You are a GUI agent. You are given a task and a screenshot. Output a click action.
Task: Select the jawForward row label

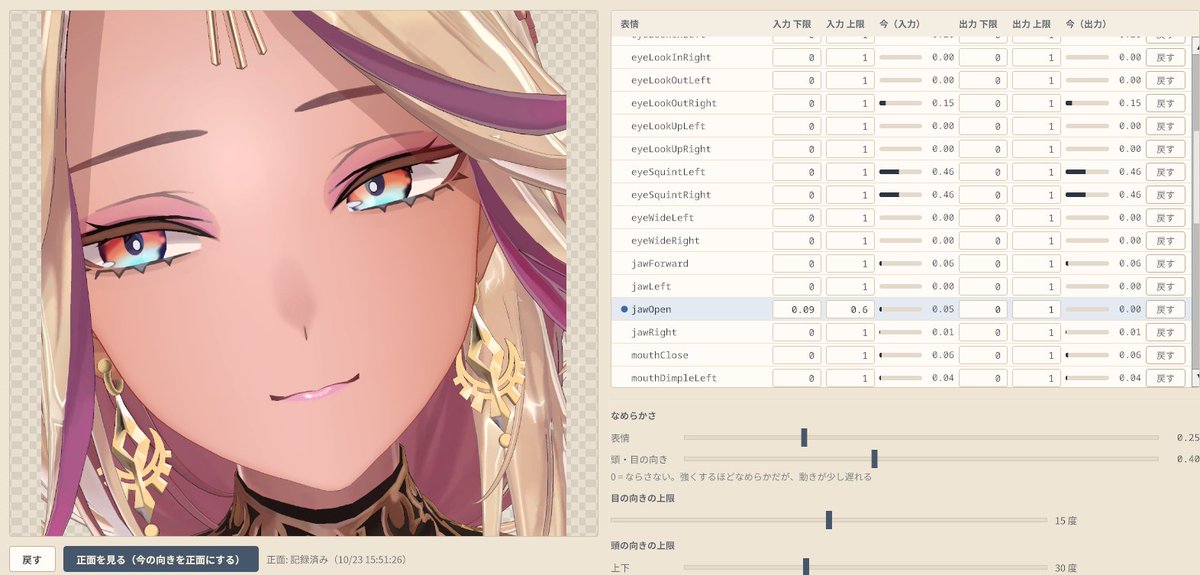pos(660,264)
